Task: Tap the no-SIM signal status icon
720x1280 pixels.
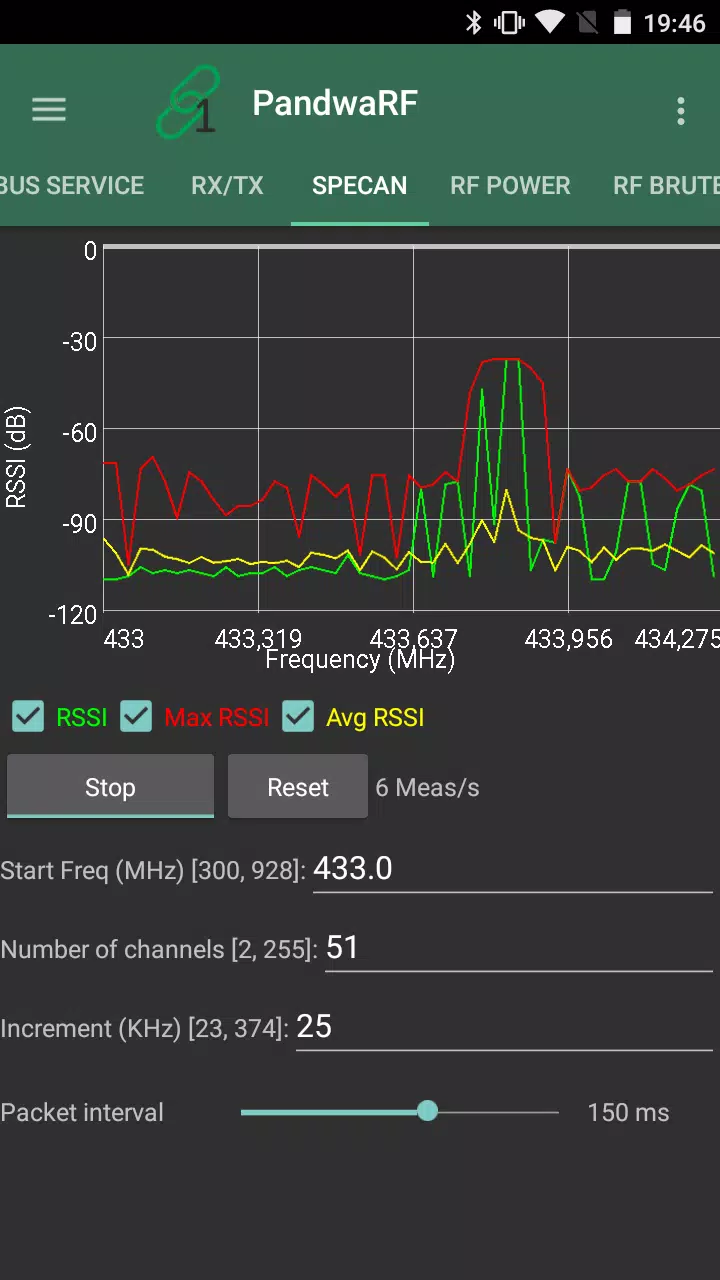Action: (x=588, y=22)
